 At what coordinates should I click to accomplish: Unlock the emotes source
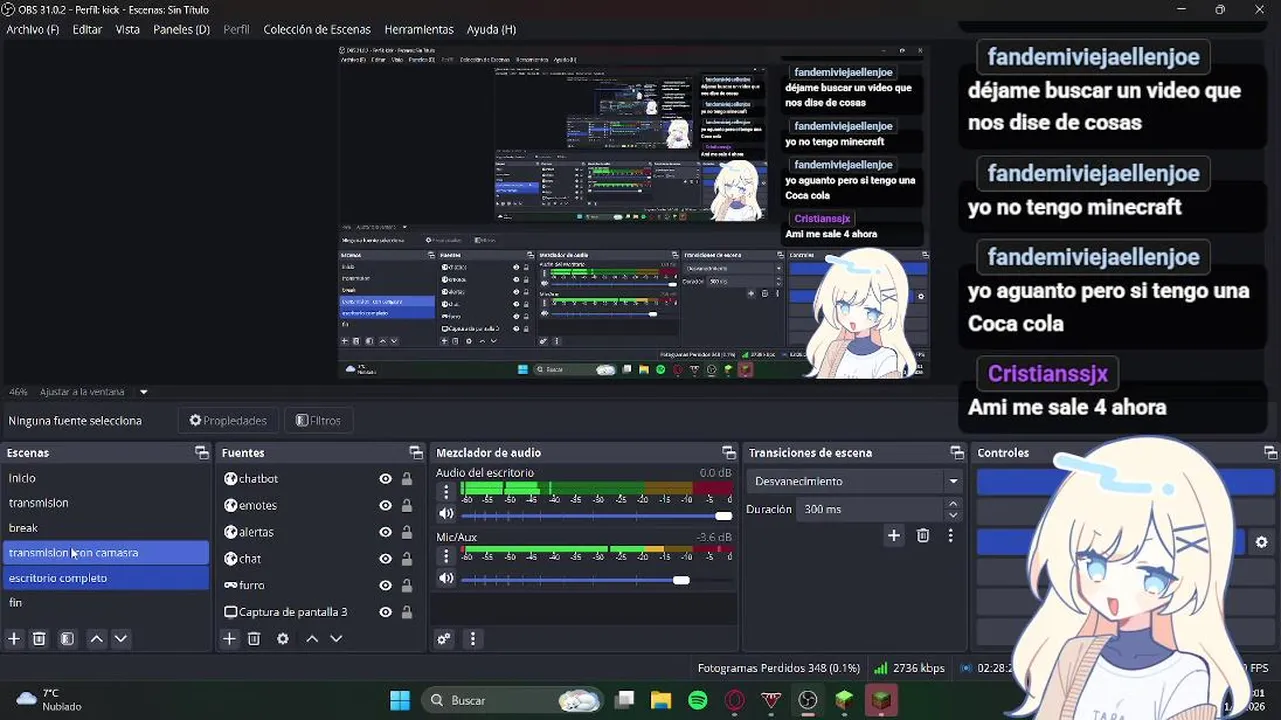(x=407, y=506)
